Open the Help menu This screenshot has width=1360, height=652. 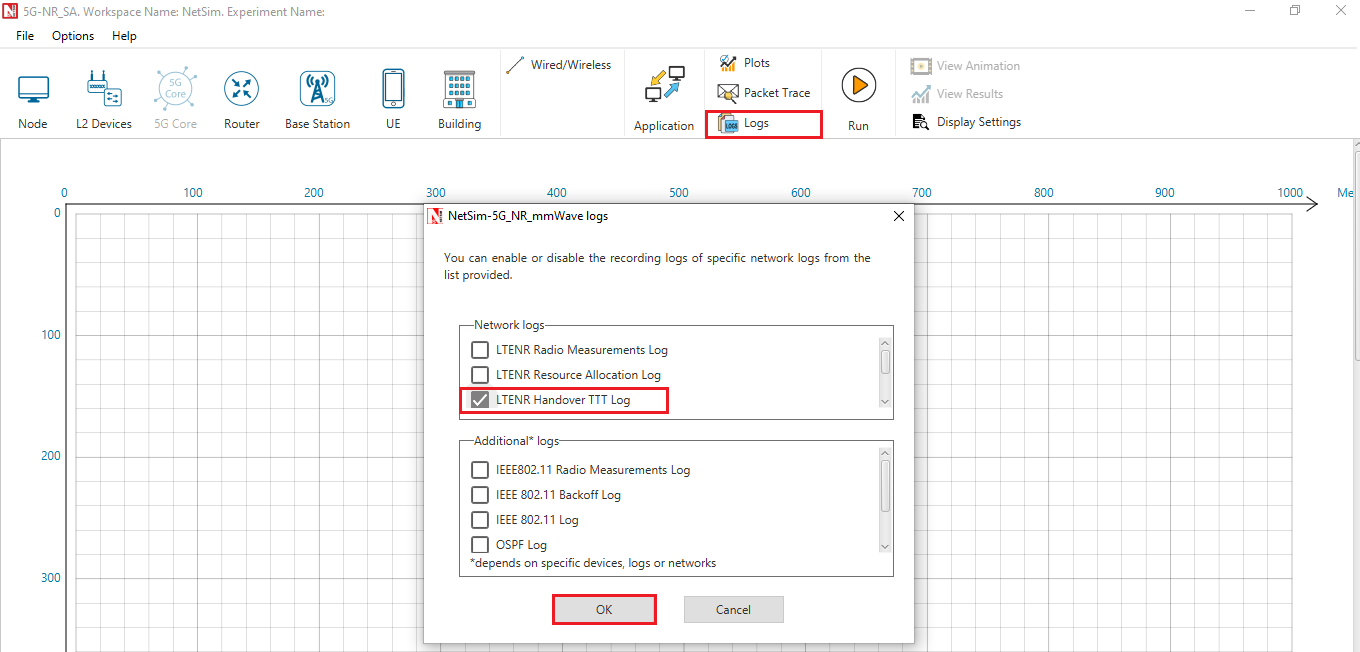pos(124,36)
